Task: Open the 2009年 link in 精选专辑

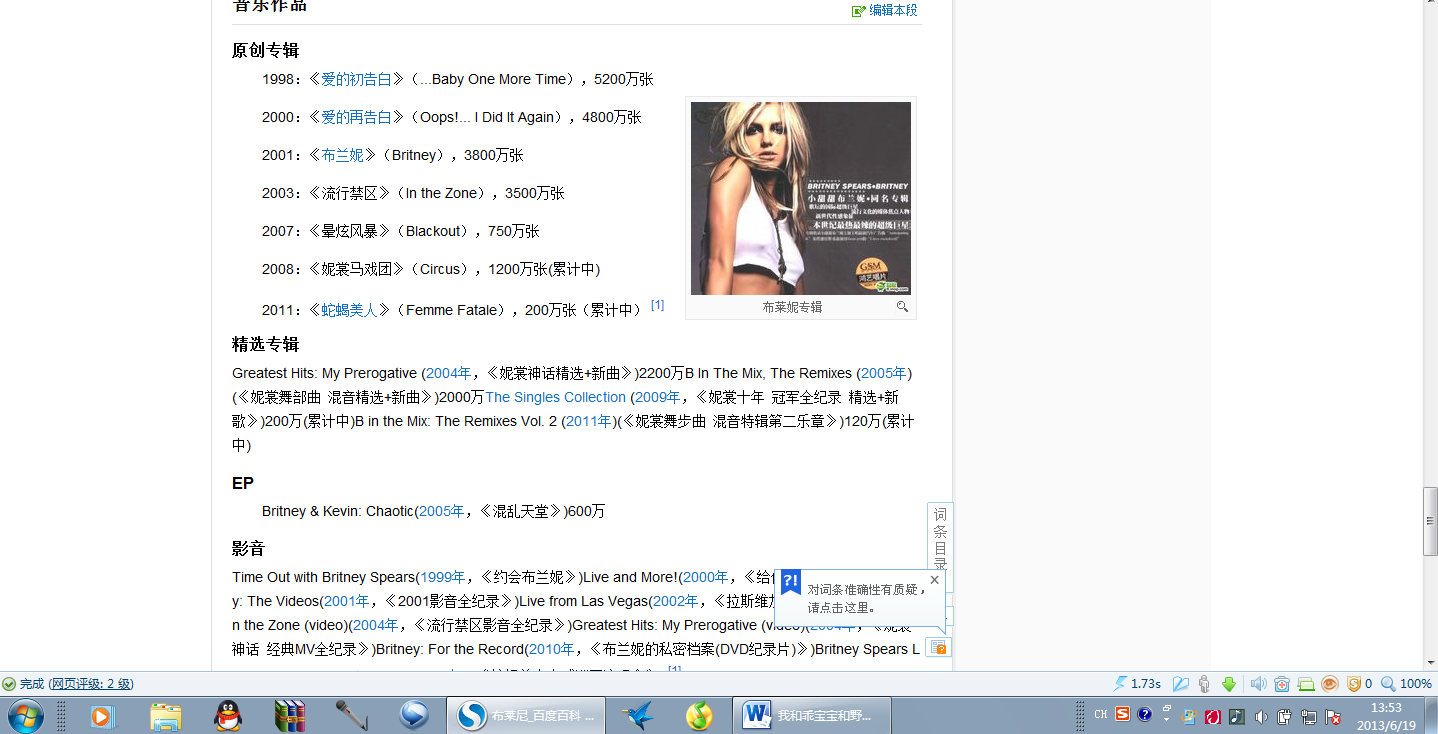Action: 657,397
